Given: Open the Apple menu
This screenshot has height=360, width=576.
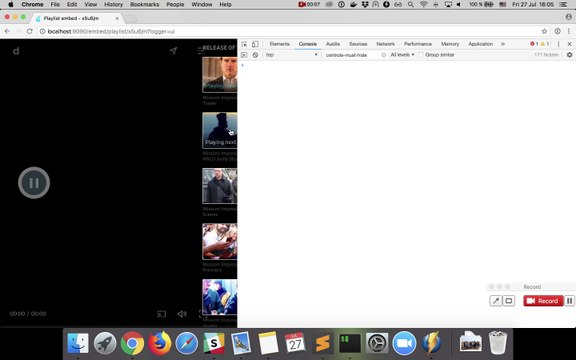Looking at the screenshot, I should click(x=11, y=4).
